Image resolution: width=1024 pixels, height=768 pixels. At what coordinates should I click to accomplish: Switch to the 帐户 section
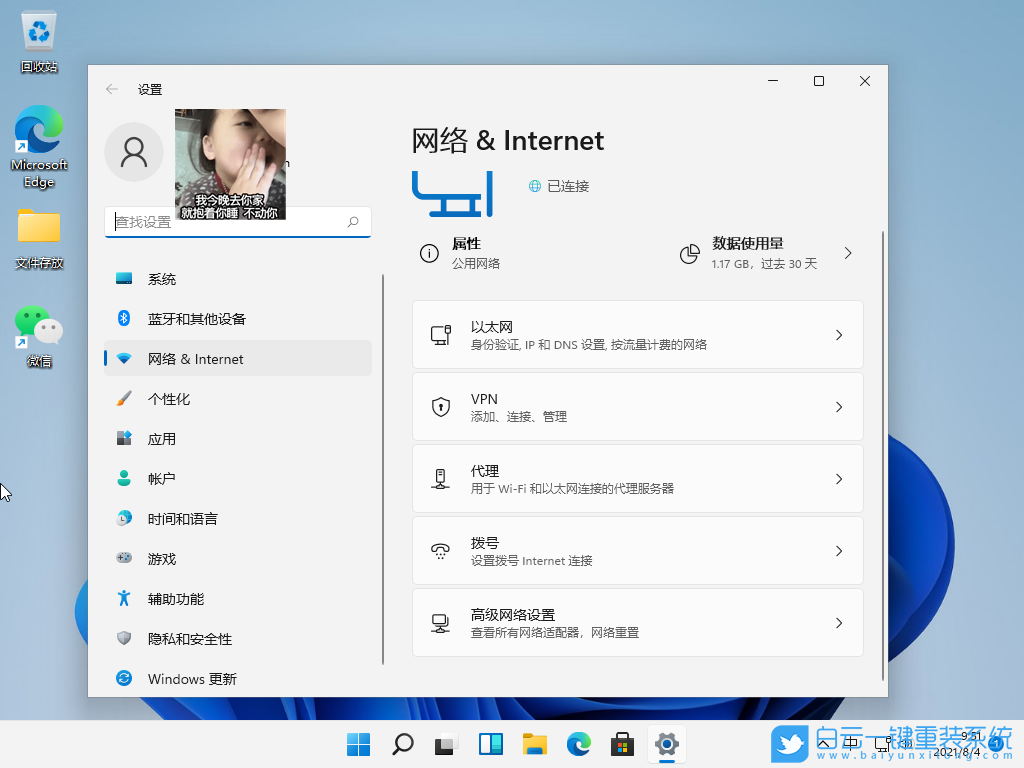[x=162, y=479]
